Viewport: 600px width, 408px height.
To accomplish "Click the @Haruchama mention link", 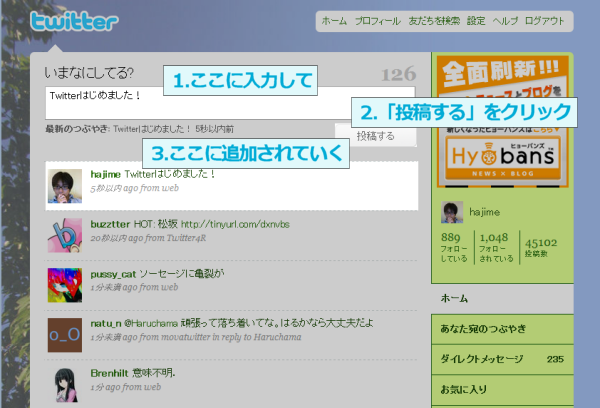I will tap(151, 323).
